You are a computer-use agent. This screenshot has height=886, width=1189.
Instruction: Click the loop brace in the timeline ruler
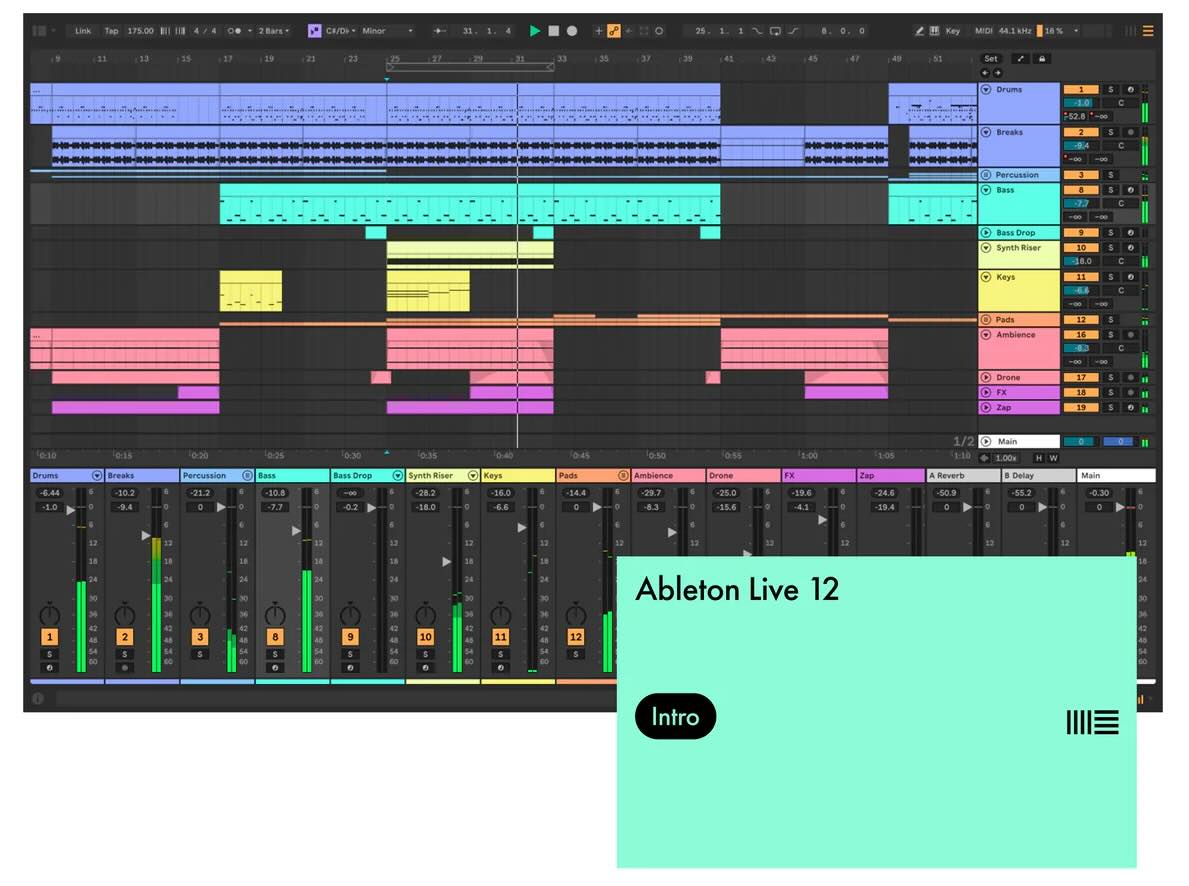click(x=470, y=68)
